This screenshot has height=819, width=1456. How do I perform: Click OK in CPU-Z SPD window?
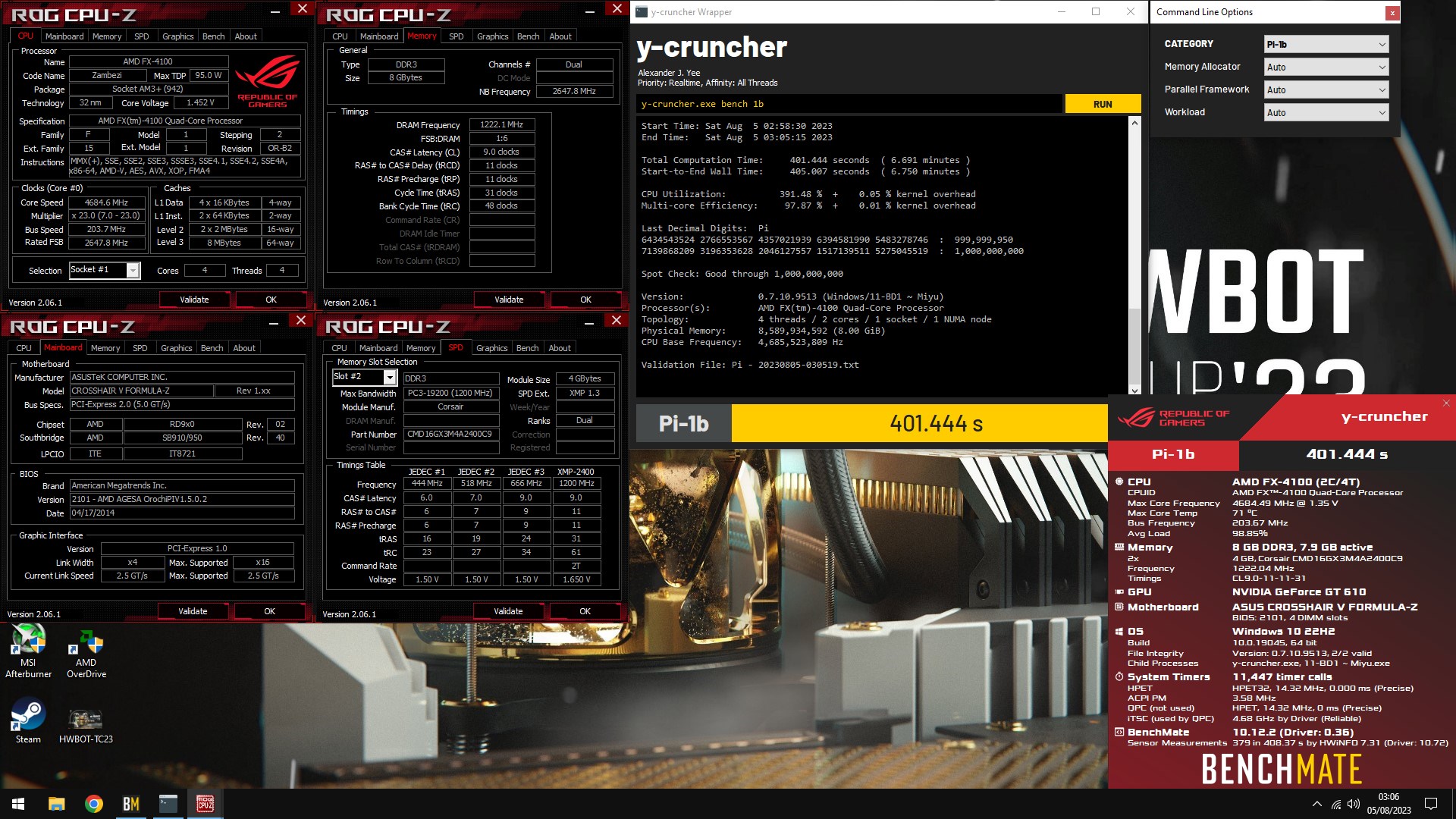coord(585,611)
